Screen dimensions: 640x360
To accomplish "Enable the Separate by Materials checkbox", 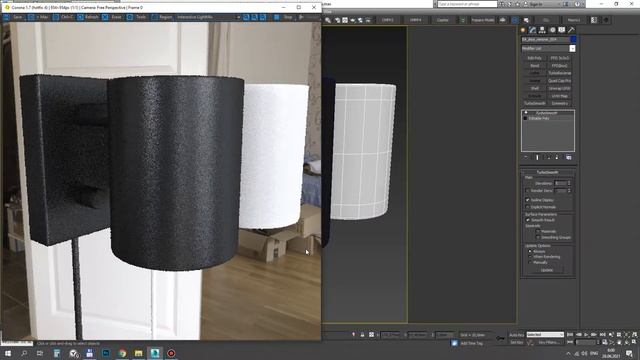I will tap(538, 231).
